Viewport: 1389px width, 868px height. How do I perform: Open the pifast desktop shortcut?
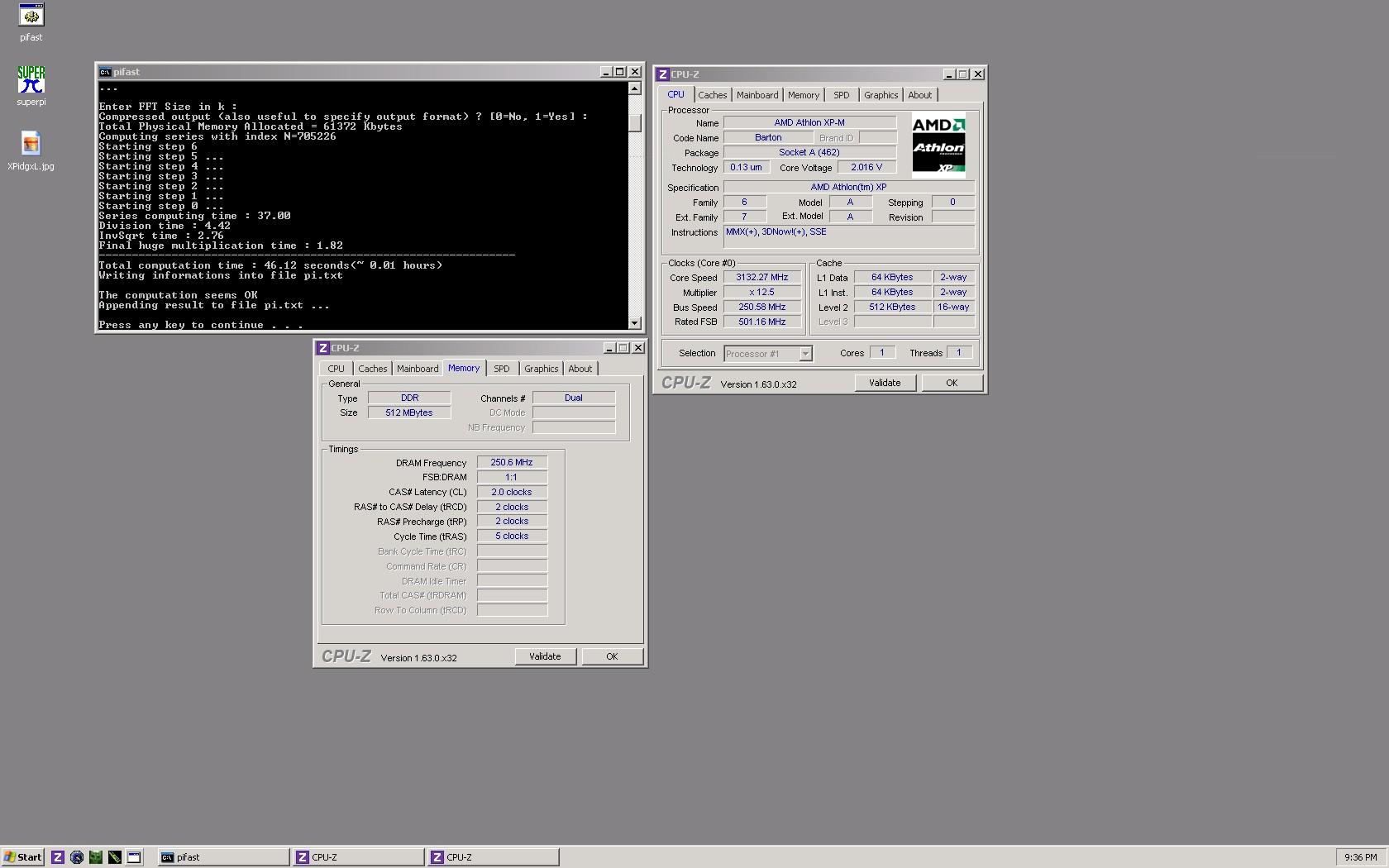point(31,22)
